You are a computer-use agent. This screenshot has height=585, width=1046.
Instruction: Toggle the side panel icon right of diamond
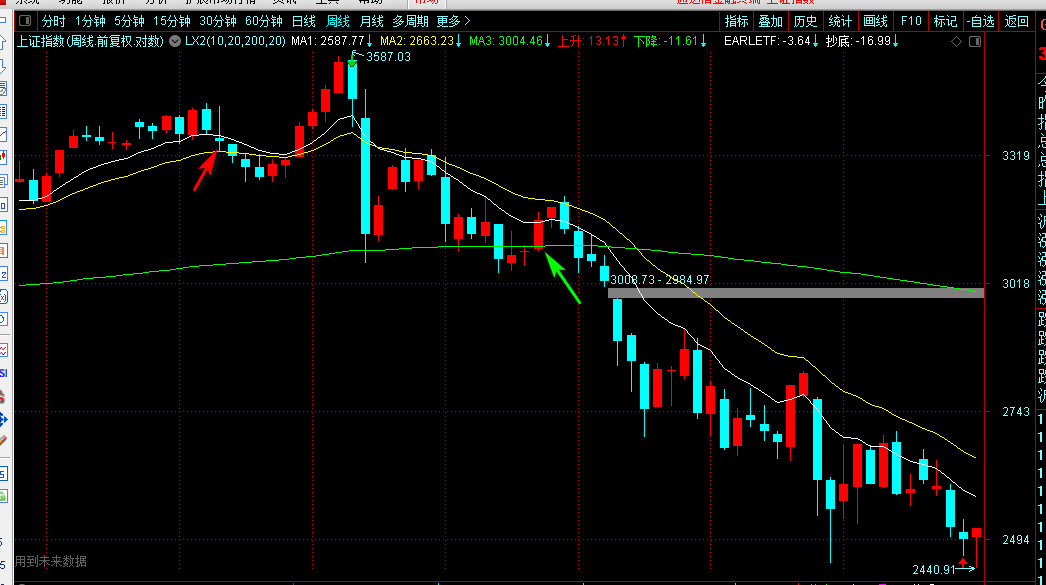pyautogui.click(x=975, y=41)
